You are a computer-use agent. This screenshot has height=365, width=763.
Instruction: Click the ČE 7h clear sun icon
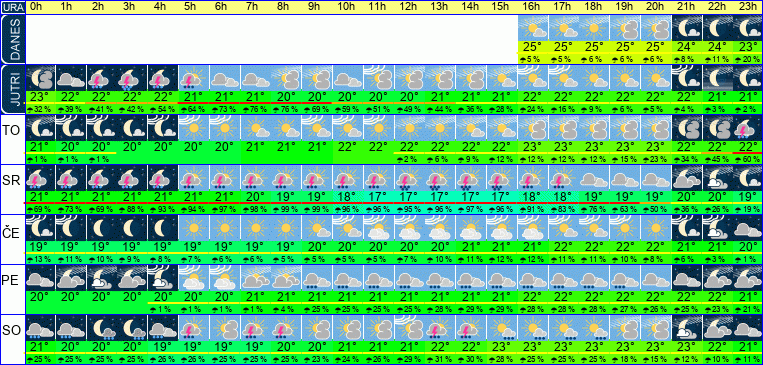(x=255, y=228)
